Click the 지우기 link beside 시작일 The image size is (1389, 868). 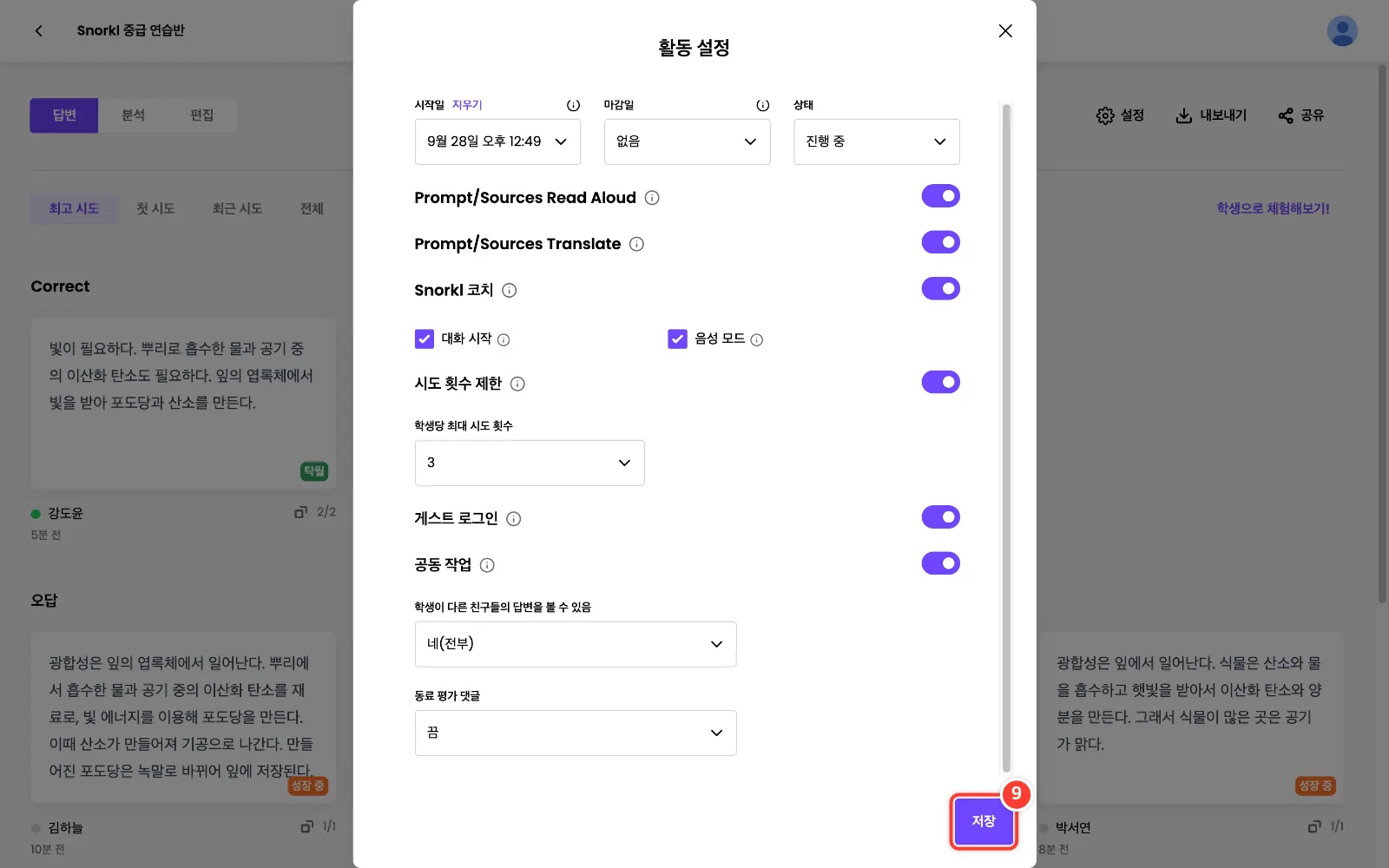coord(467,105)
